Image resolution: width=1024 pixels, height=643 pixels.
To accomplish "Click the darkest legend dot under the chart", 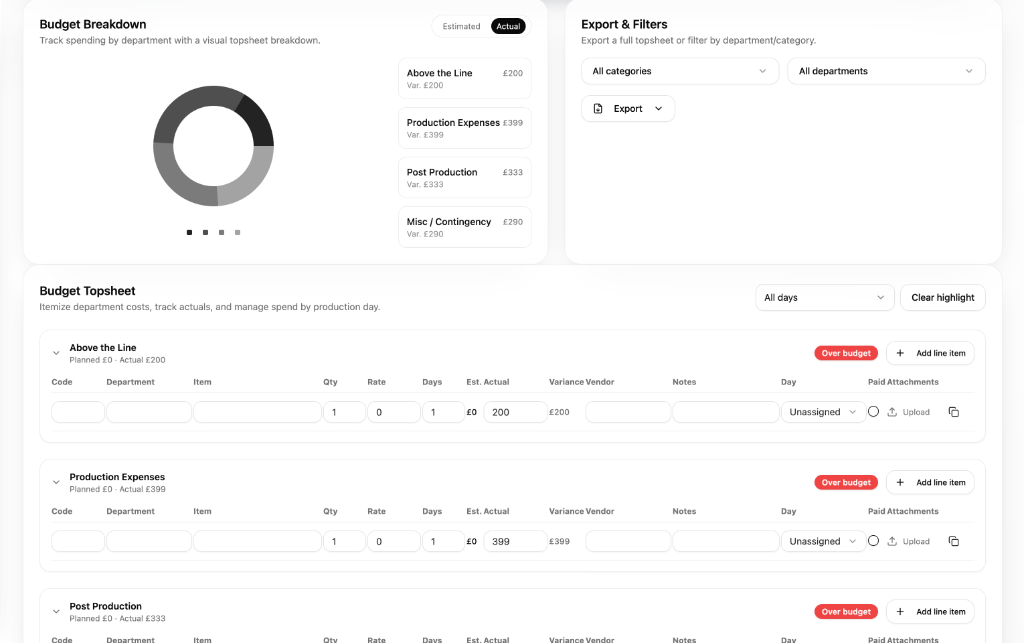I will 189,232.
